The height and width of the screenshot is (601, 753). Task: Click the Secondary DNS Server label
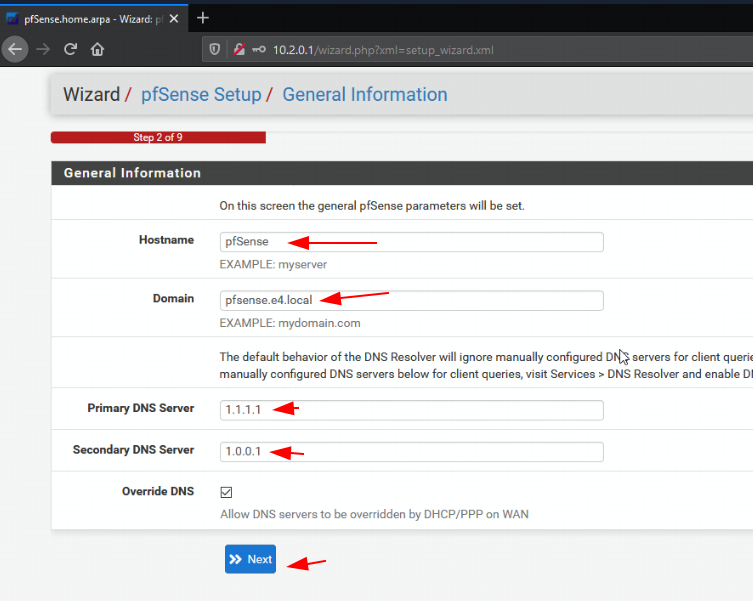tap(133, 450)
